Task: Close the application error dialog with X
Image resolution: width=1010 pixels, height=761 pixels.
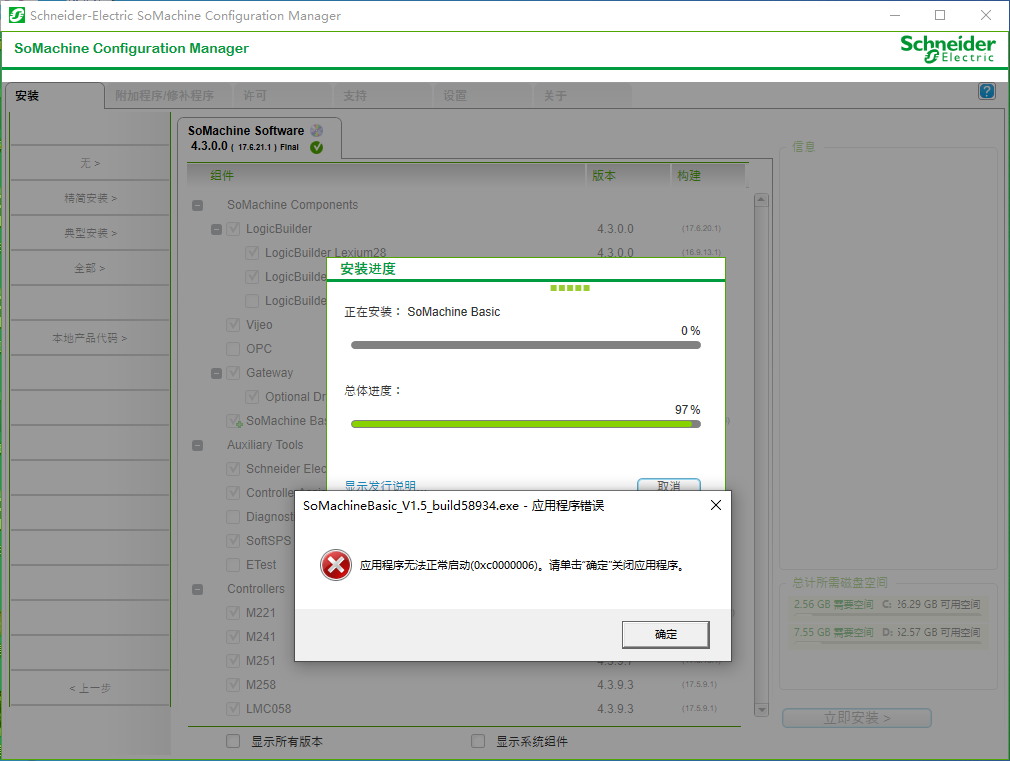Action: click(x=715, y=506)
